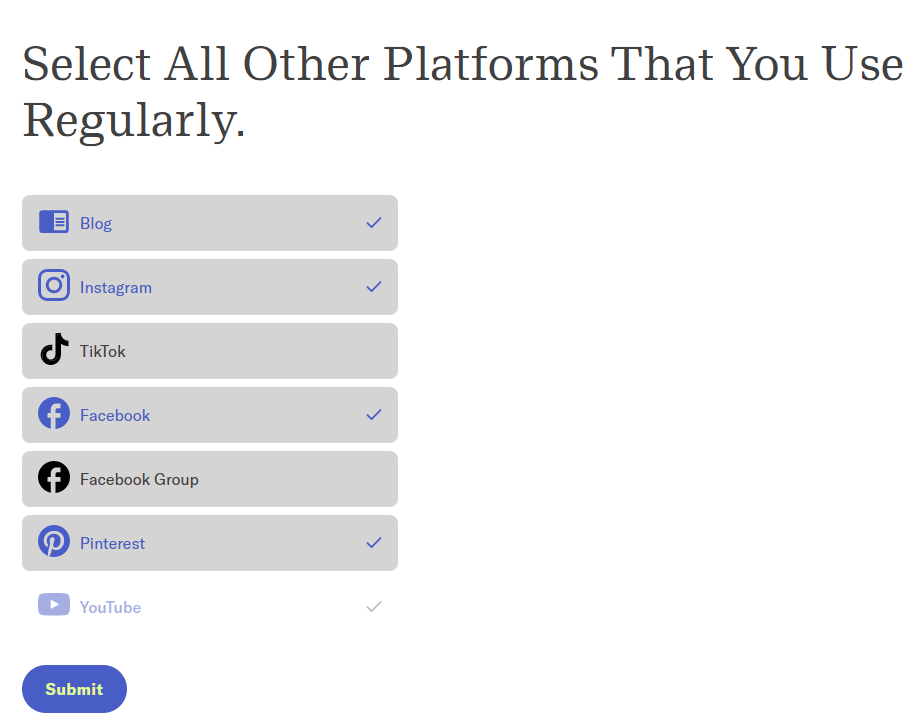The width and height of the screenshot is (908, 725).
Task: Click the Pinterest logo icon
Action: [x=54, y=541]
